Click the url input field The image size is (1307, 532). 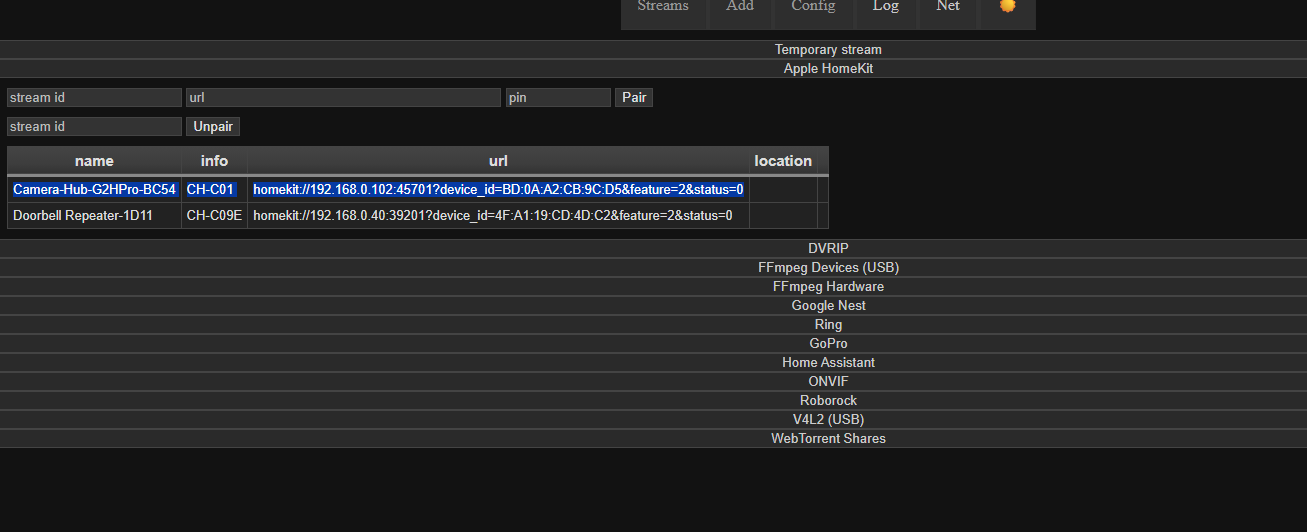[x=343, y=98]
